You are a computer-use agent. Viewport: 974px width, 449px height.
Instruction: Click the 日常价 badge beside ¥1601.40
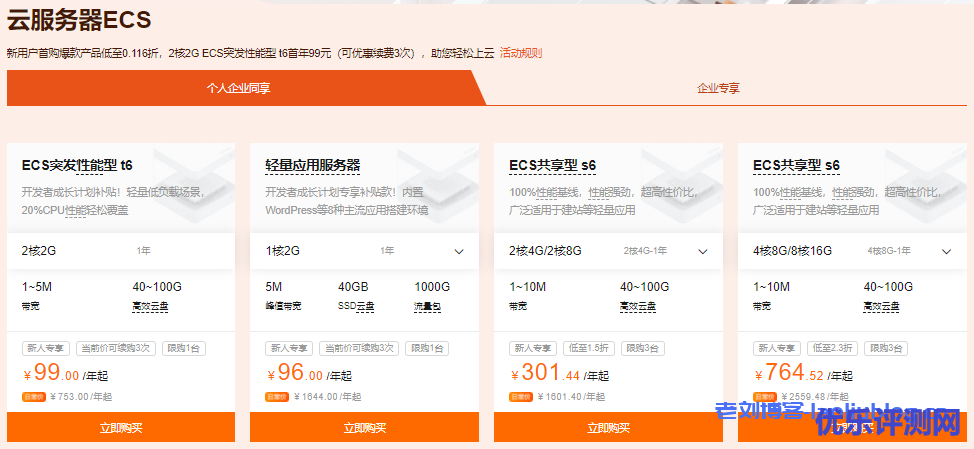pos(521,397)
